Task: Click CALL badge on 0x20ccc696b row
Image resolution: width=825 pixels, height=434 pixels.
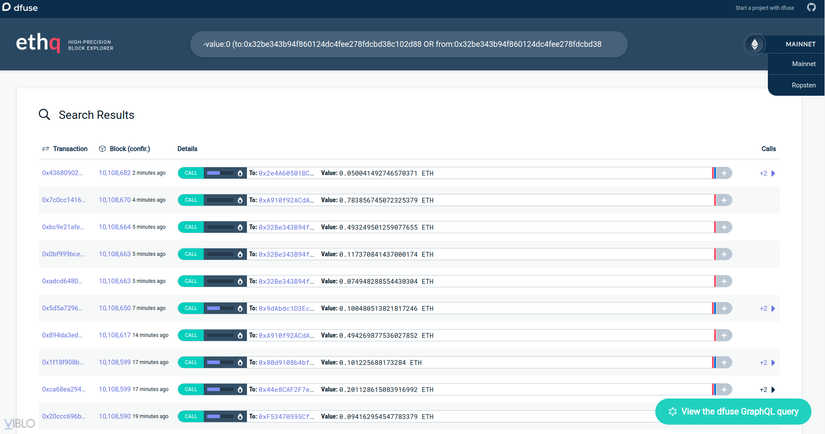Action: point(190,417)
